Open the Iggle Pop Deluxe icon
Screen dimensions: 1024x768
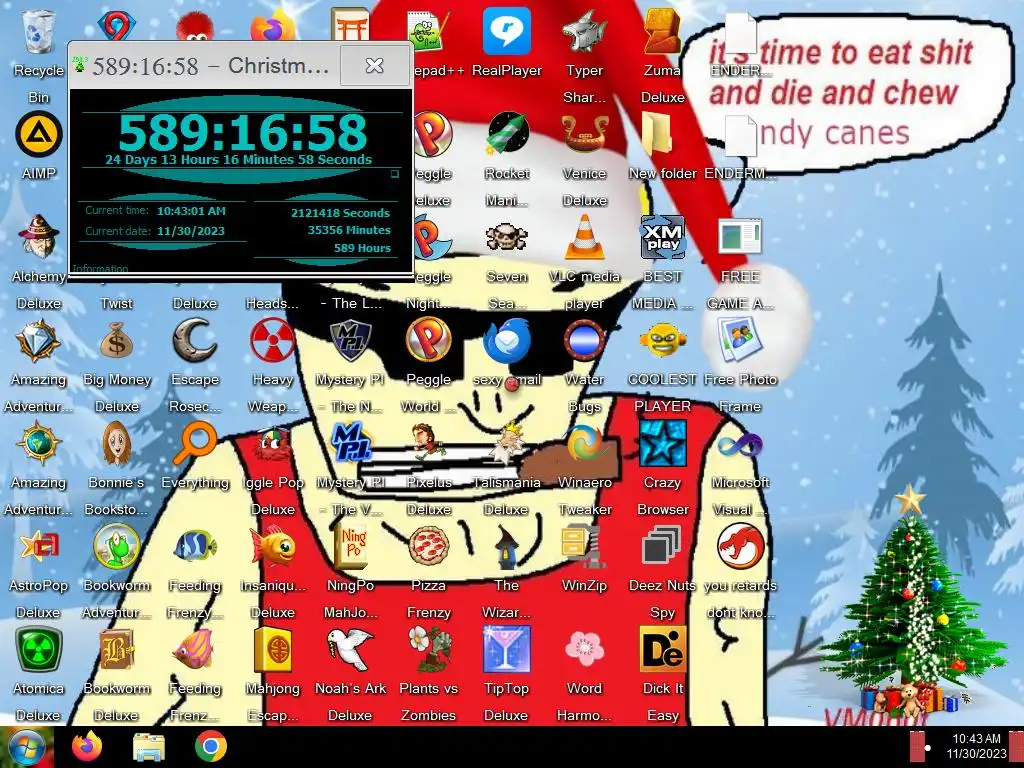pyautogui.click(x=272, y=443)
